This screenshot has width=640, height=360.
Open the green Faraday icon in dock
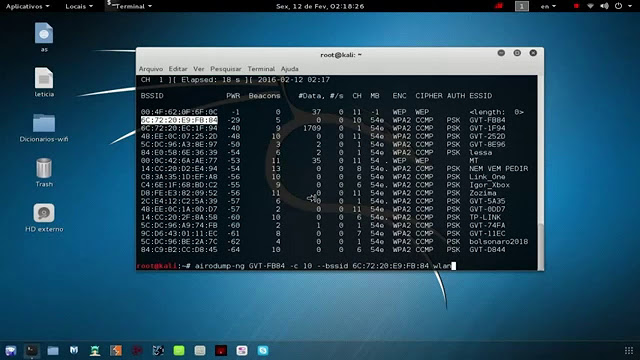coord(179,351)
